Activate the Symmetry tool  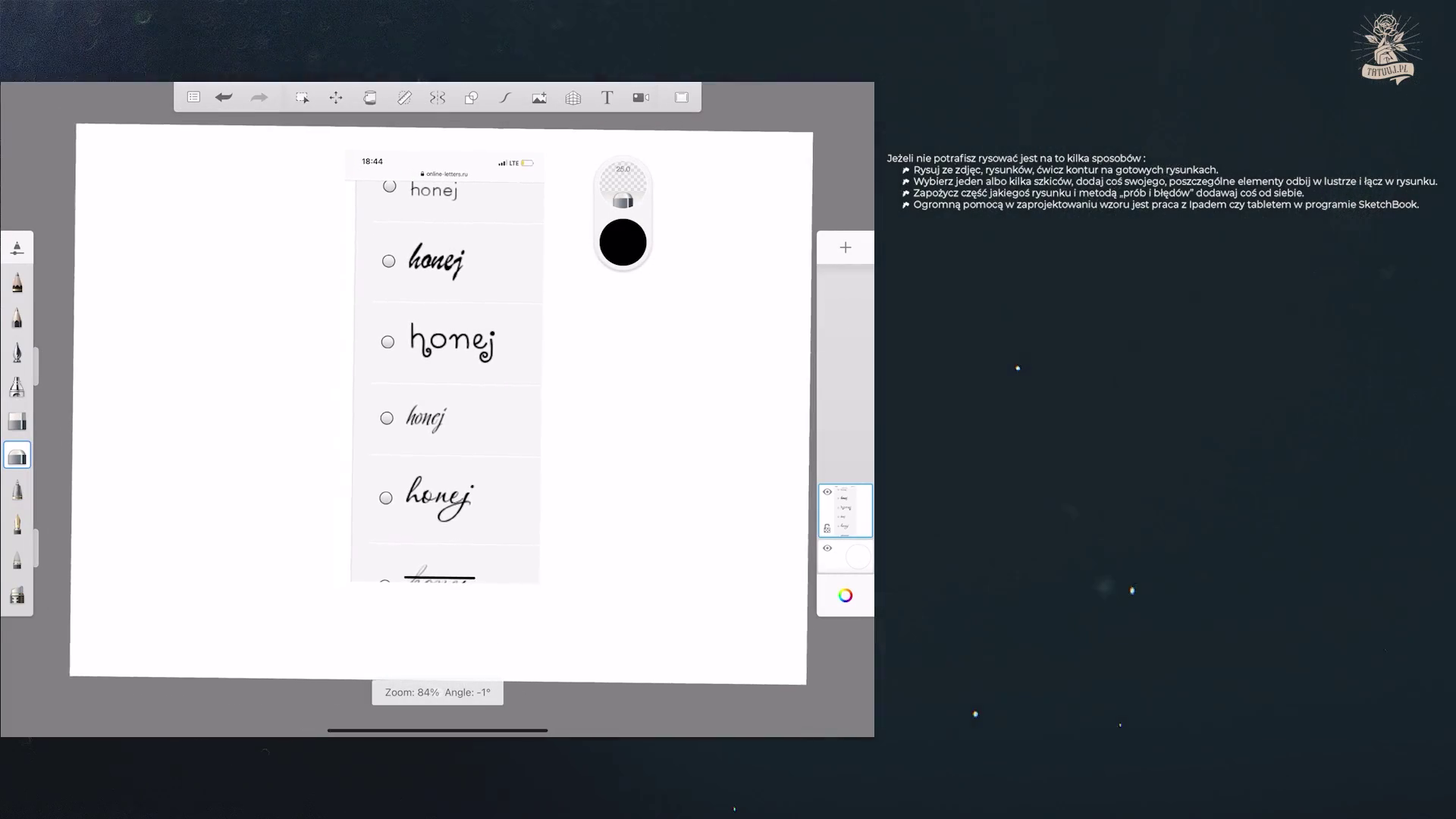[x=438, y=98]
